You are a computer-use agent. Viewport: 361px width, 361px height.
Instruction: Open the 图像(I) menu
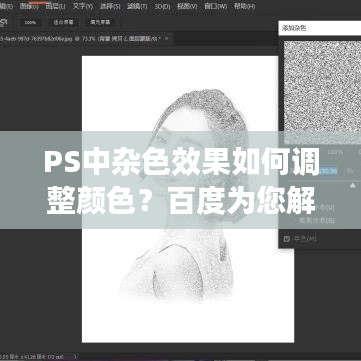tap(28, 6)
